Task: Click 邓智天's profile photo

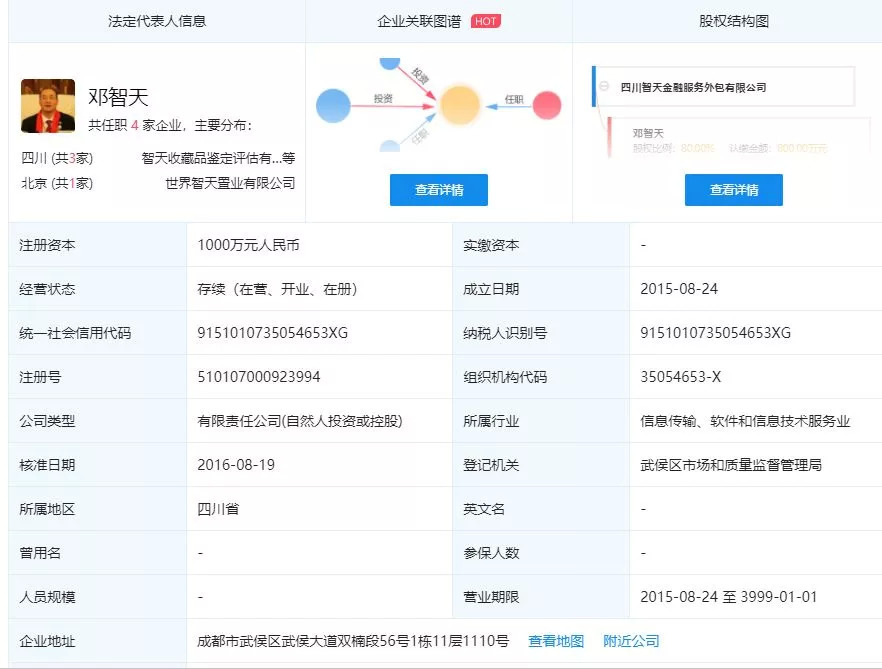Action: click(48, 106)
